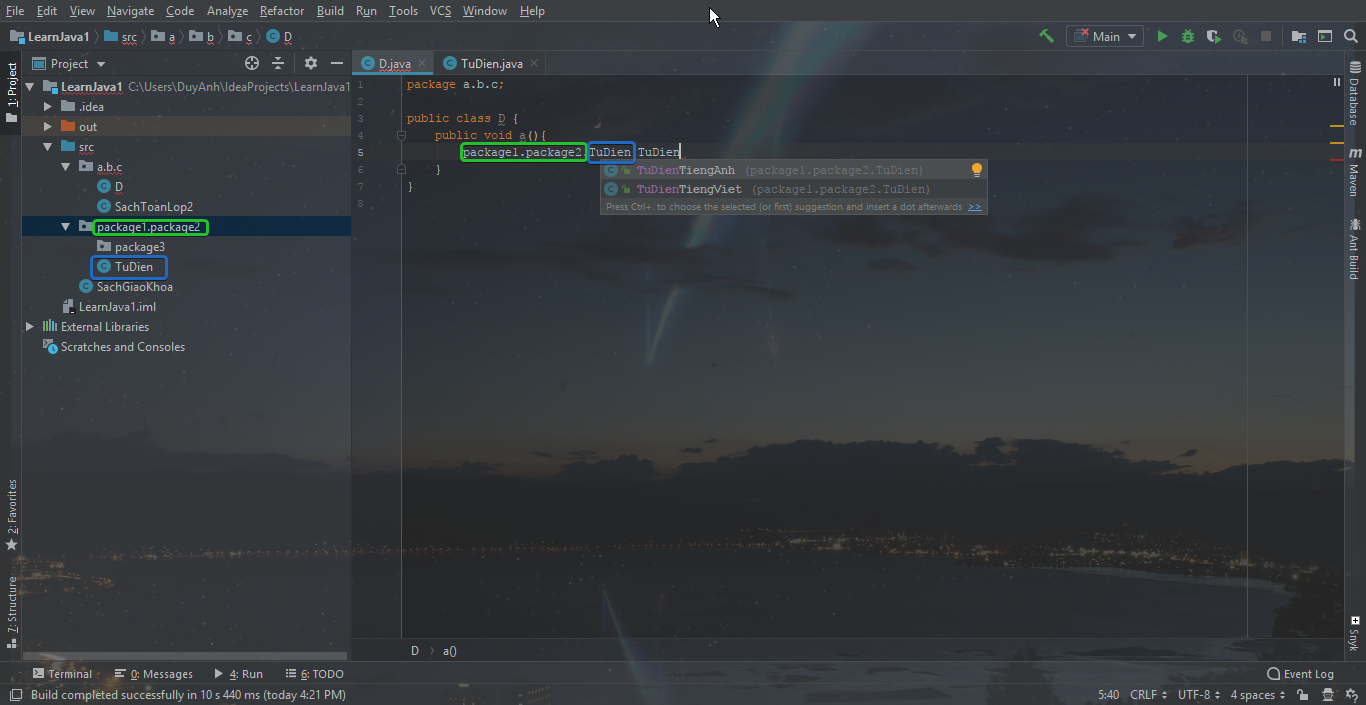Open Project panel gear settings

[311, 63]
